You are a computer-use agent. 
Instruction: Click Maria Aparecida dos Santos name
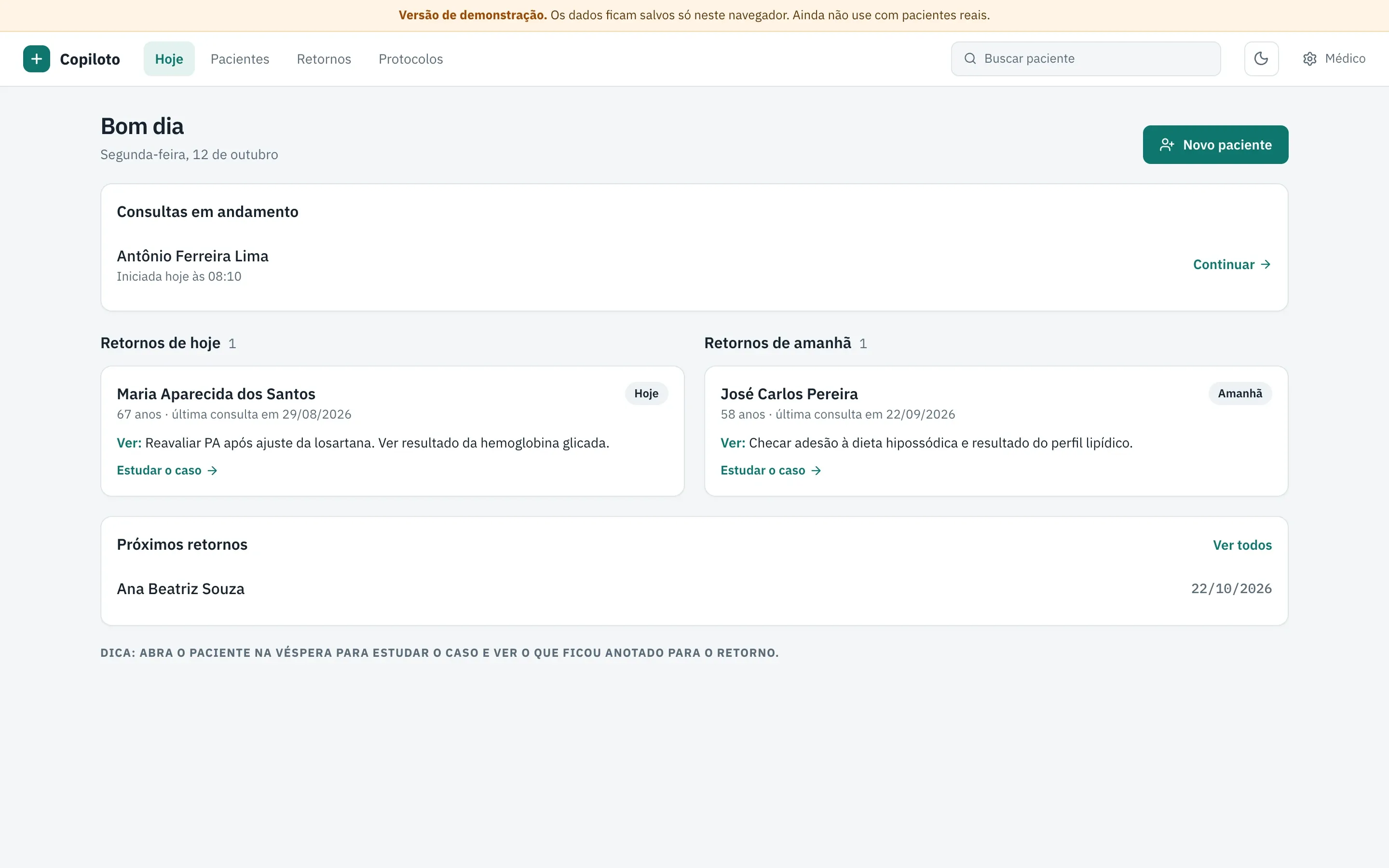[x=217, y=394]
